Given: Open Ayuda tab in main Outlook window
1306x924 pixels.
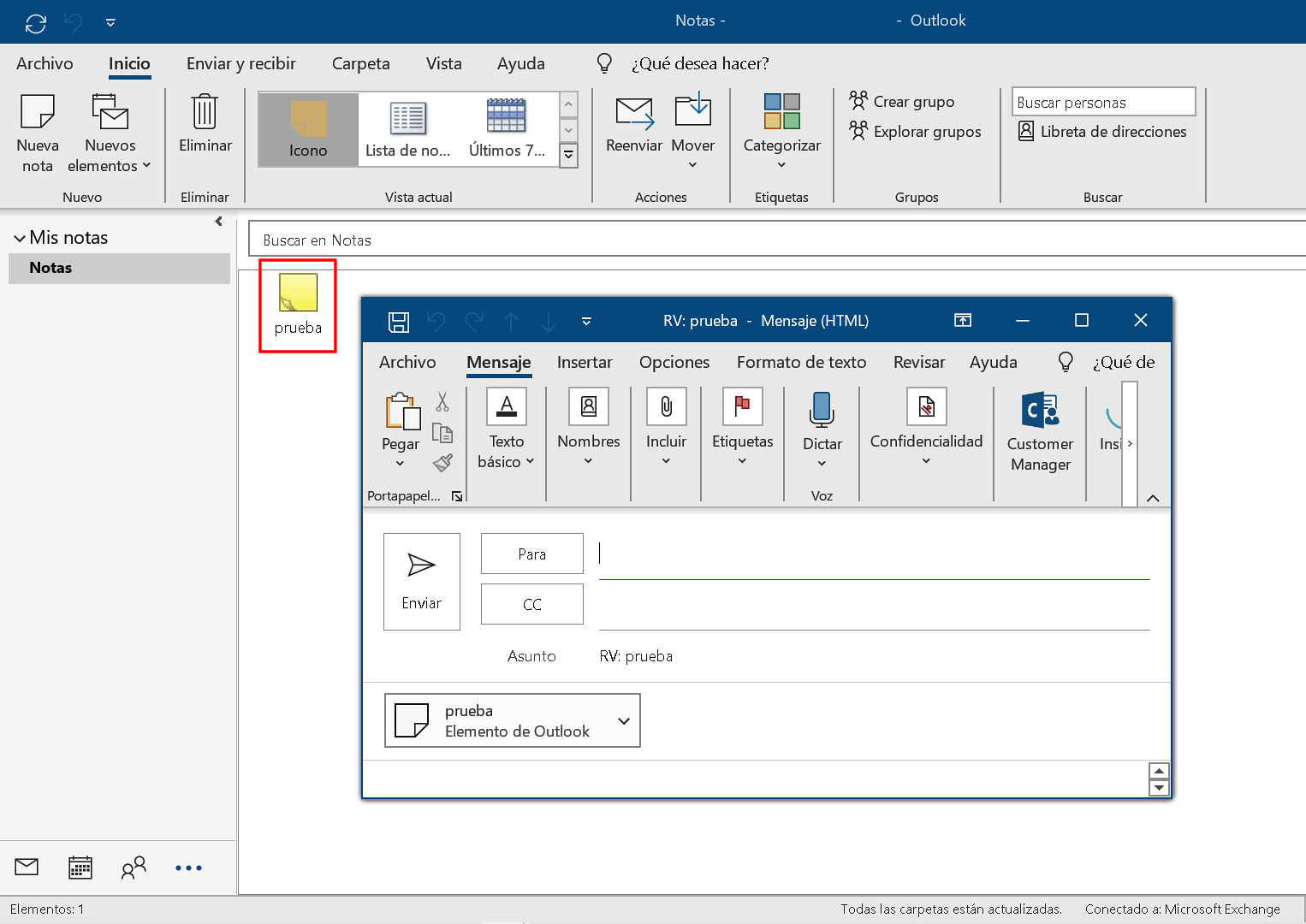Looking at the screenshot, I should point(520,64).
